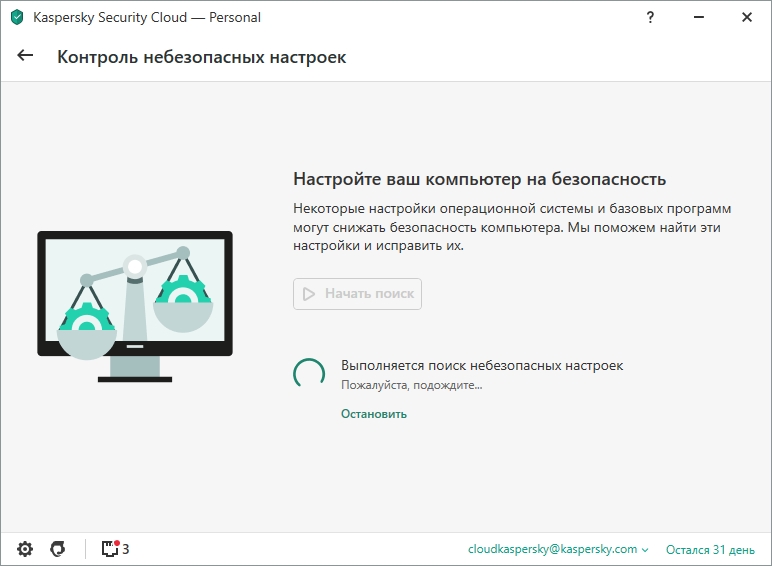Click the Начать поиск button

pos(357,294)
